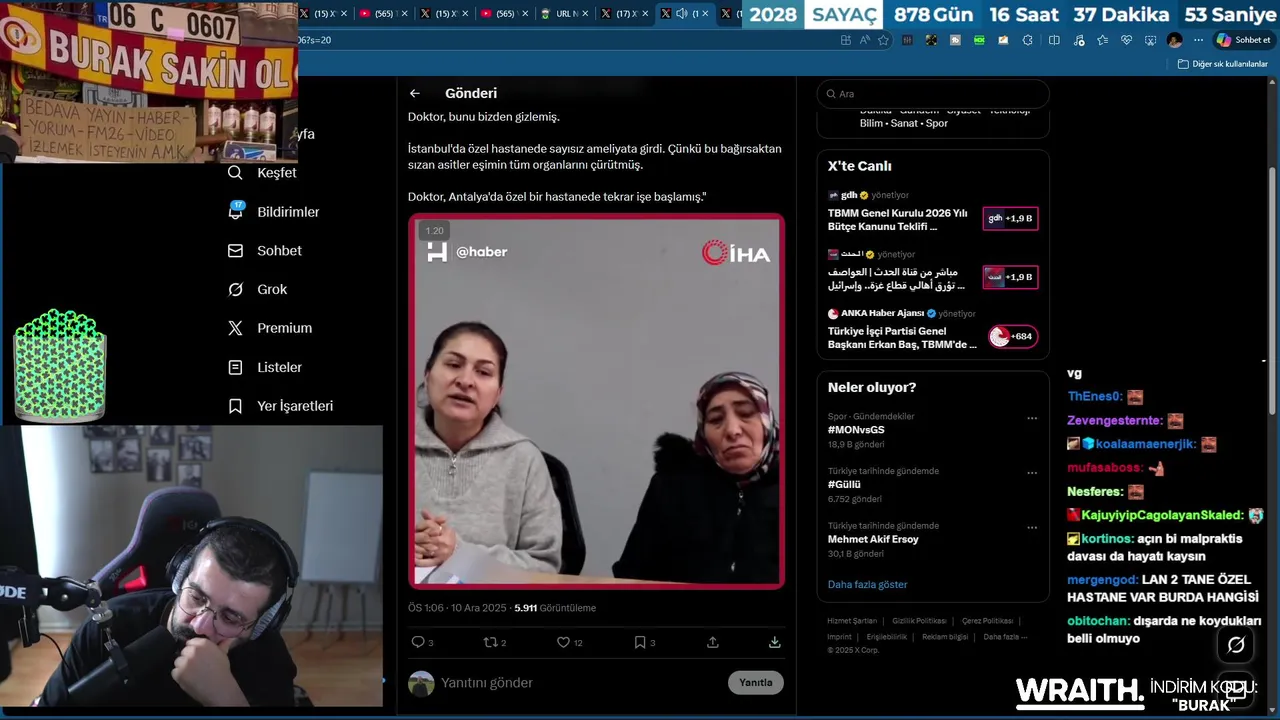This screenshot has width=1280, height=720.
Task: Click the gdh +1,9 B listener badge
Action: [x=1010, y=218]
